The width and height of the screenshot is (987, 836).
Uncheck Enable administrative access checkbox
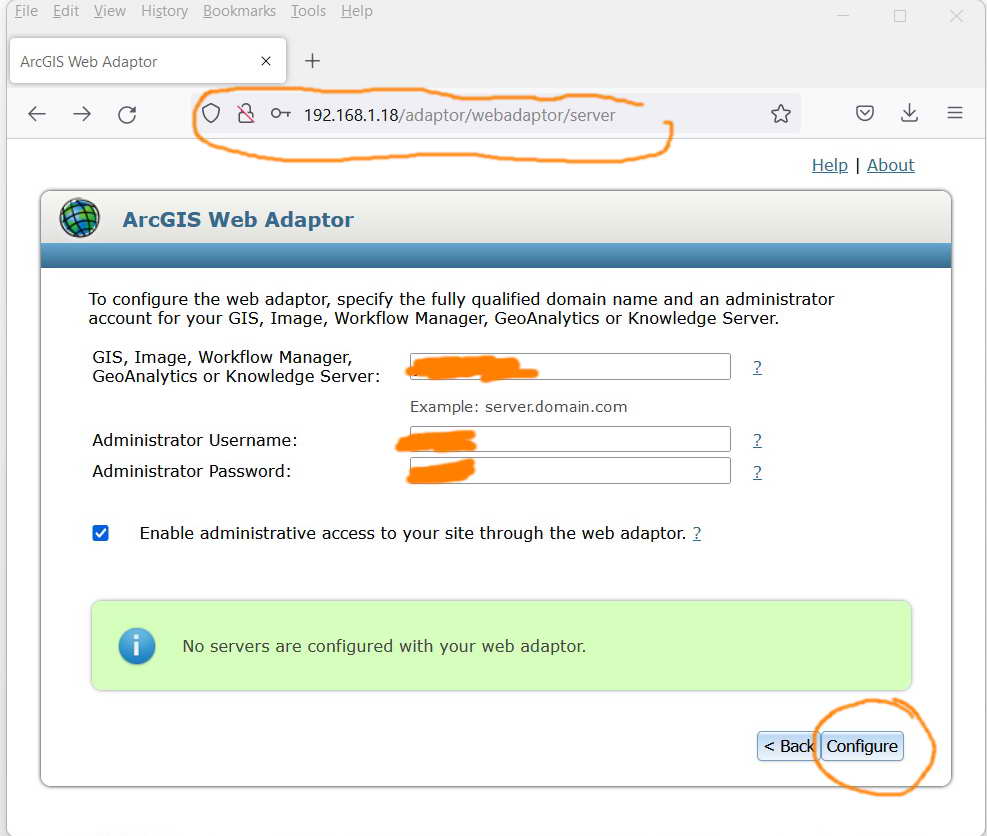[x=101, y=533]
